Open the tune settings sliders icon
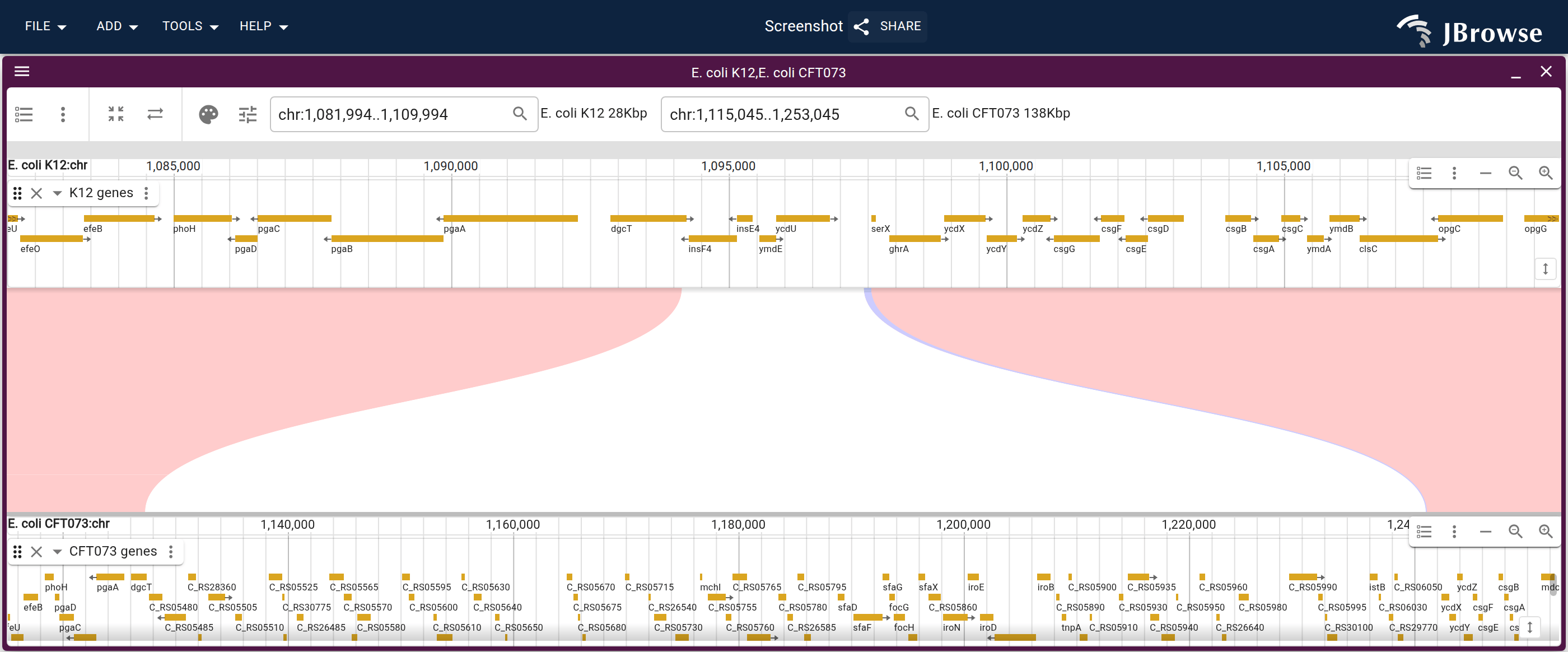 coord(248,114)
